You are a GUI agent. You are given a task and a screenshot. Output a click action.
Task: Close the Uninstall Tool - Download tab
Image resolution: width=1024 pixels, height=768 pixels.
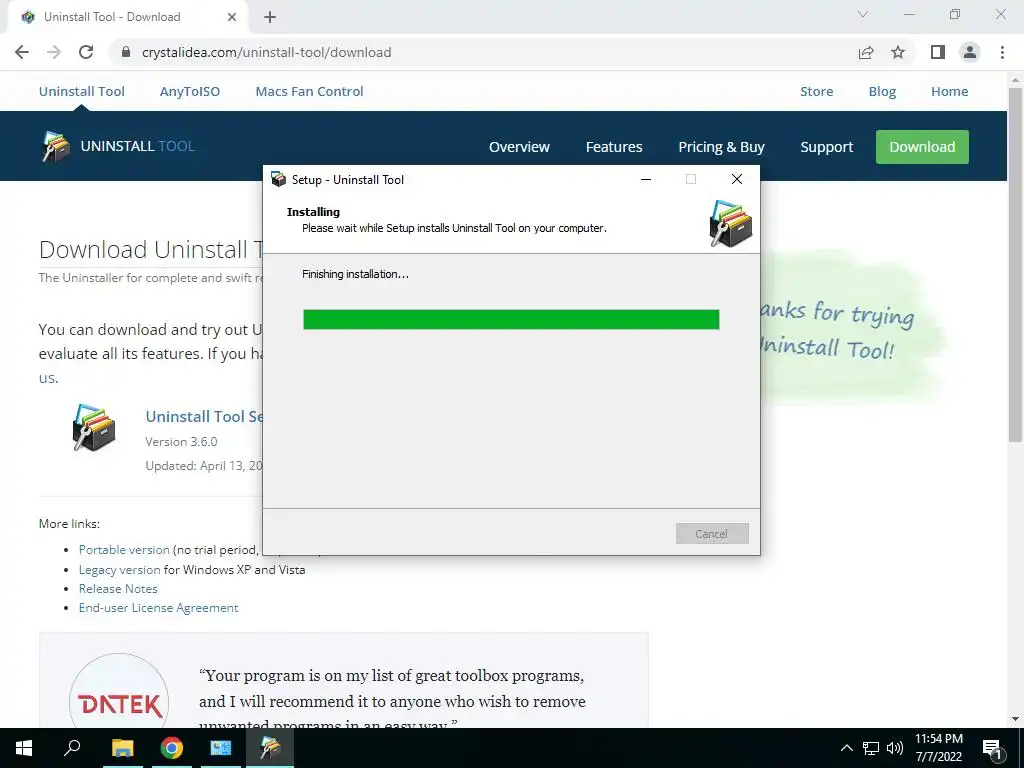point(232,17)
